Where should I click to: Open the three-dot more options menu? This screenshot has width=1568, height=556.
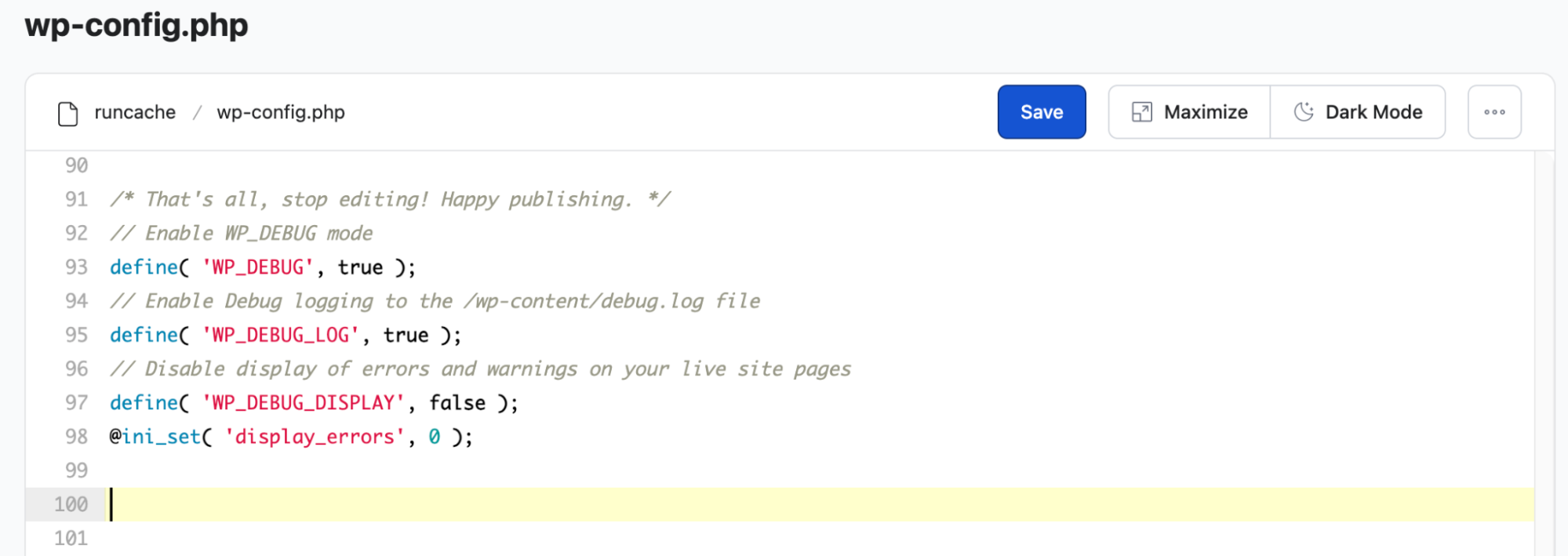pyautogui.click(x=1493, y=112)
